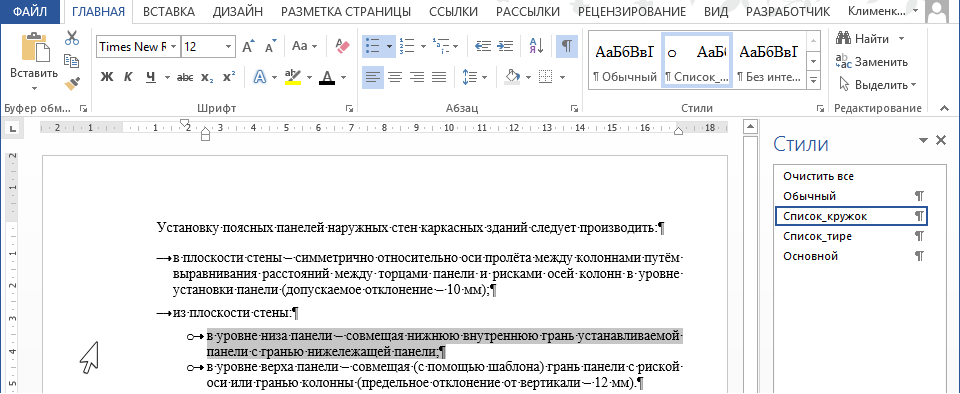Apply the Обычный style from Styles pane
Viewport: 960px width, 394px height.
coord(851,196)
